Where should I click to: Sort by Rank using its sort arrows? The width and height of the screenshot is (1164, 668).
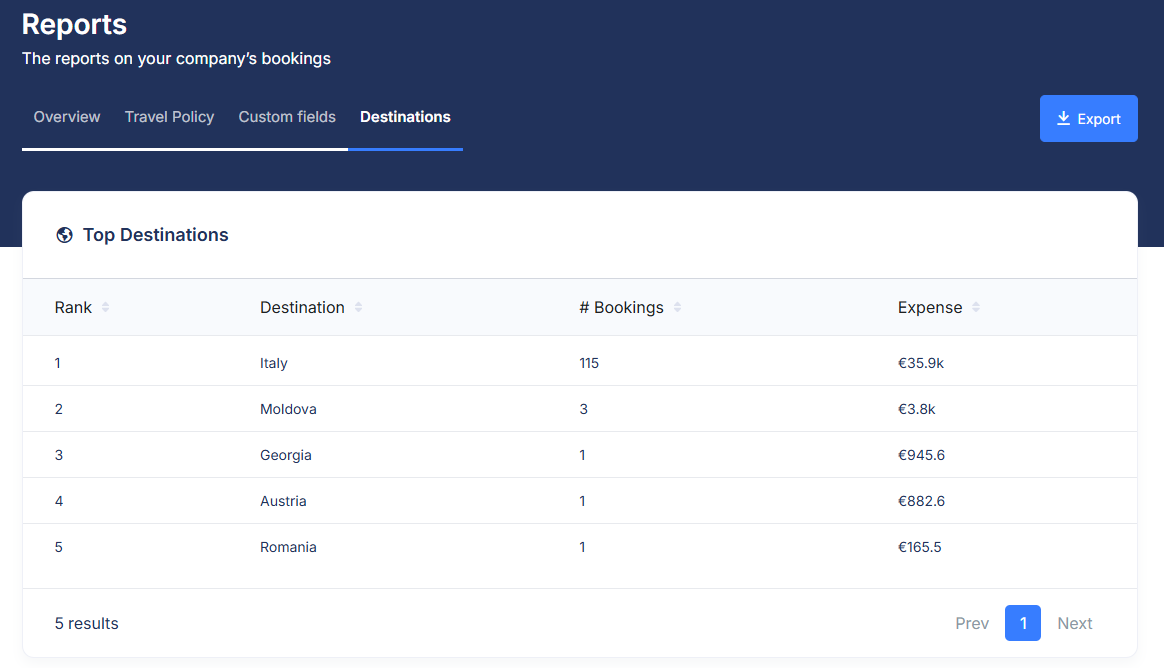(x=105, y=307)
